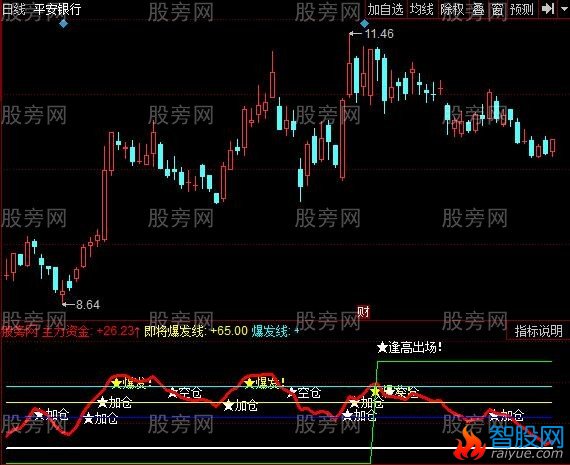
Task: Select the 预测 forecast tool
Action: pyautogui.click(x=522, y=9)
